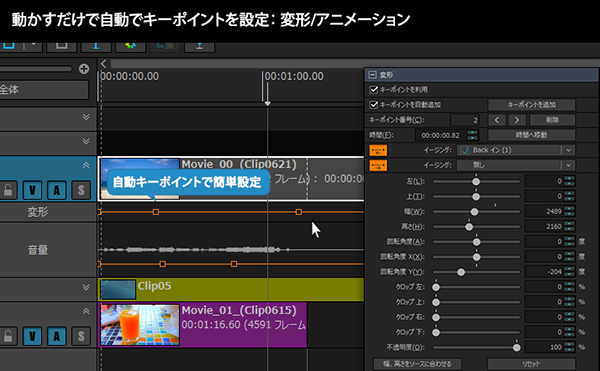The image size is (600, 371).
Task: Click the upper orange easing-in icon button
Action: (x=378, y=150)
